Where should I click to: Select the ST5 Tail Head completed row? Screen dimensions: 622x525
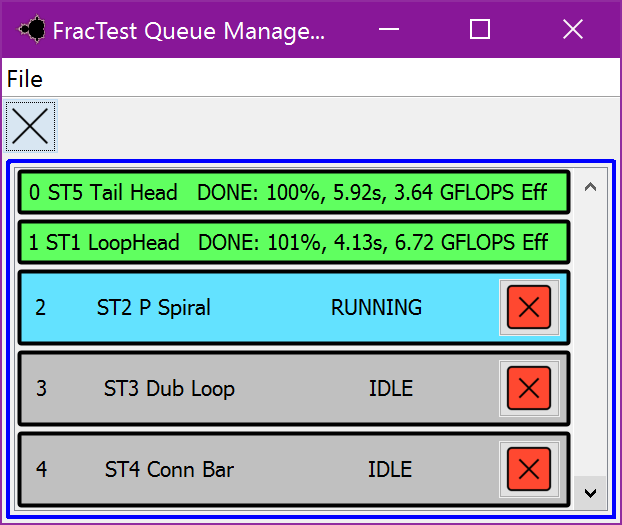[294, 192]
